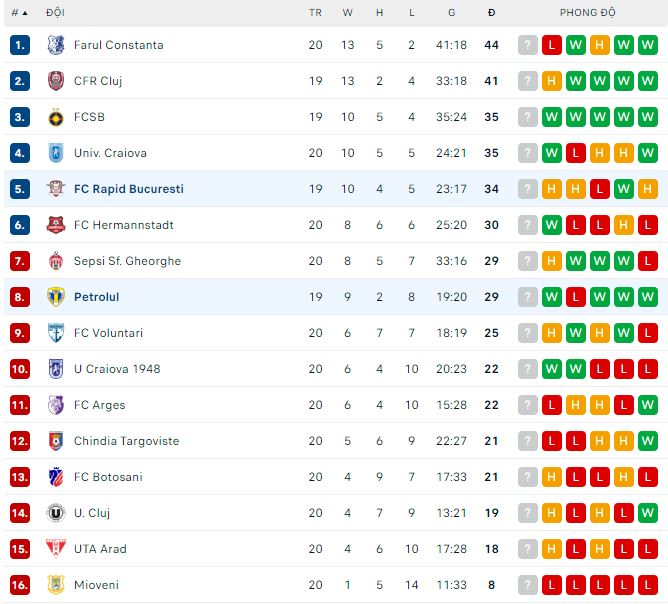Click the rank 1 position badge

[20, 45]
